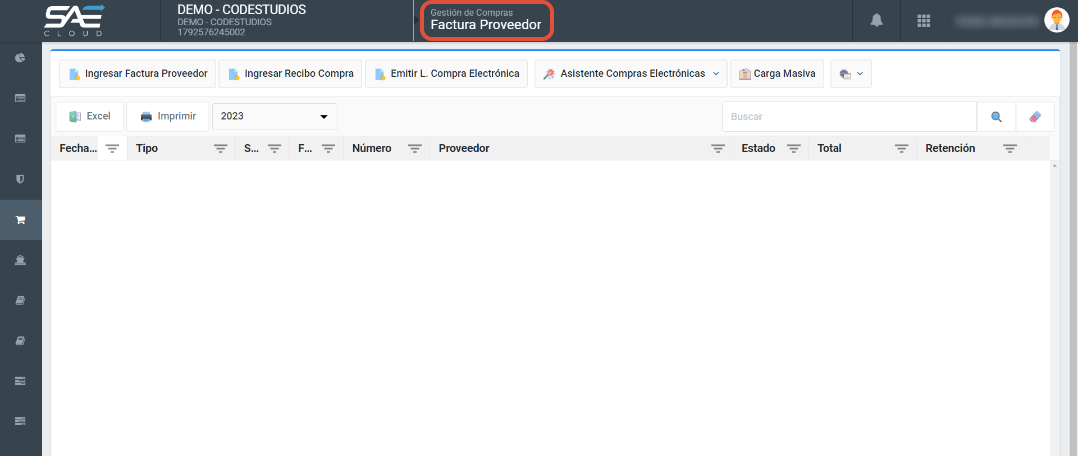Image resolution: width=1078 pixels, height=456 pixels.
Task: Focus the Buscar search field
Action: click(x=849, y=117)
